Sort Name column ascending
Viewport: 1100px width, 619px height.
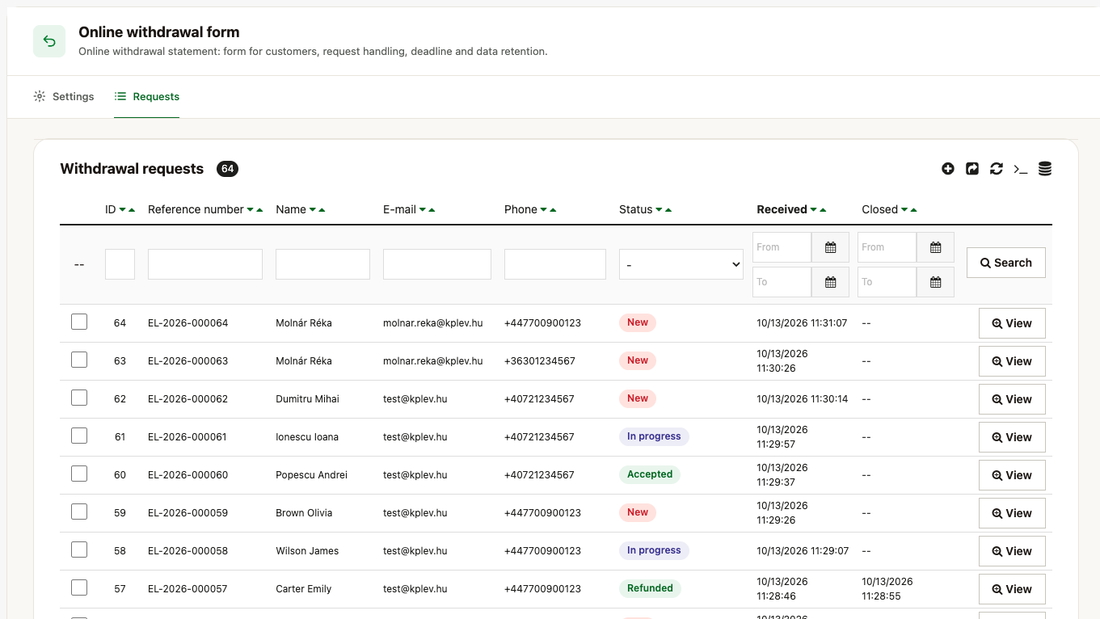(322, 210)
